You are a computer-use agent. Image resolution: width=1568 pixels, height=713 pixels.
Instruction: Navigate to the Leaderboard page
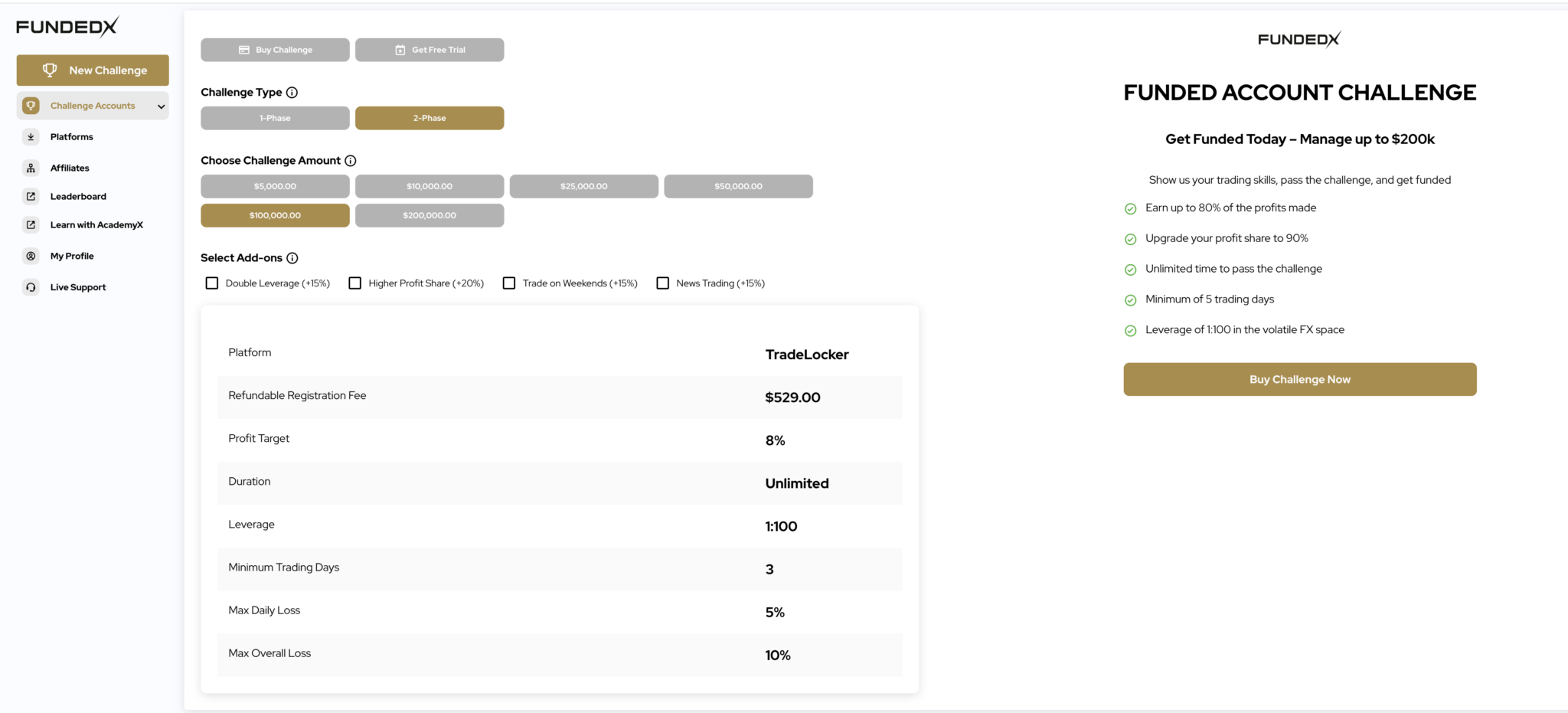[78, 196]
